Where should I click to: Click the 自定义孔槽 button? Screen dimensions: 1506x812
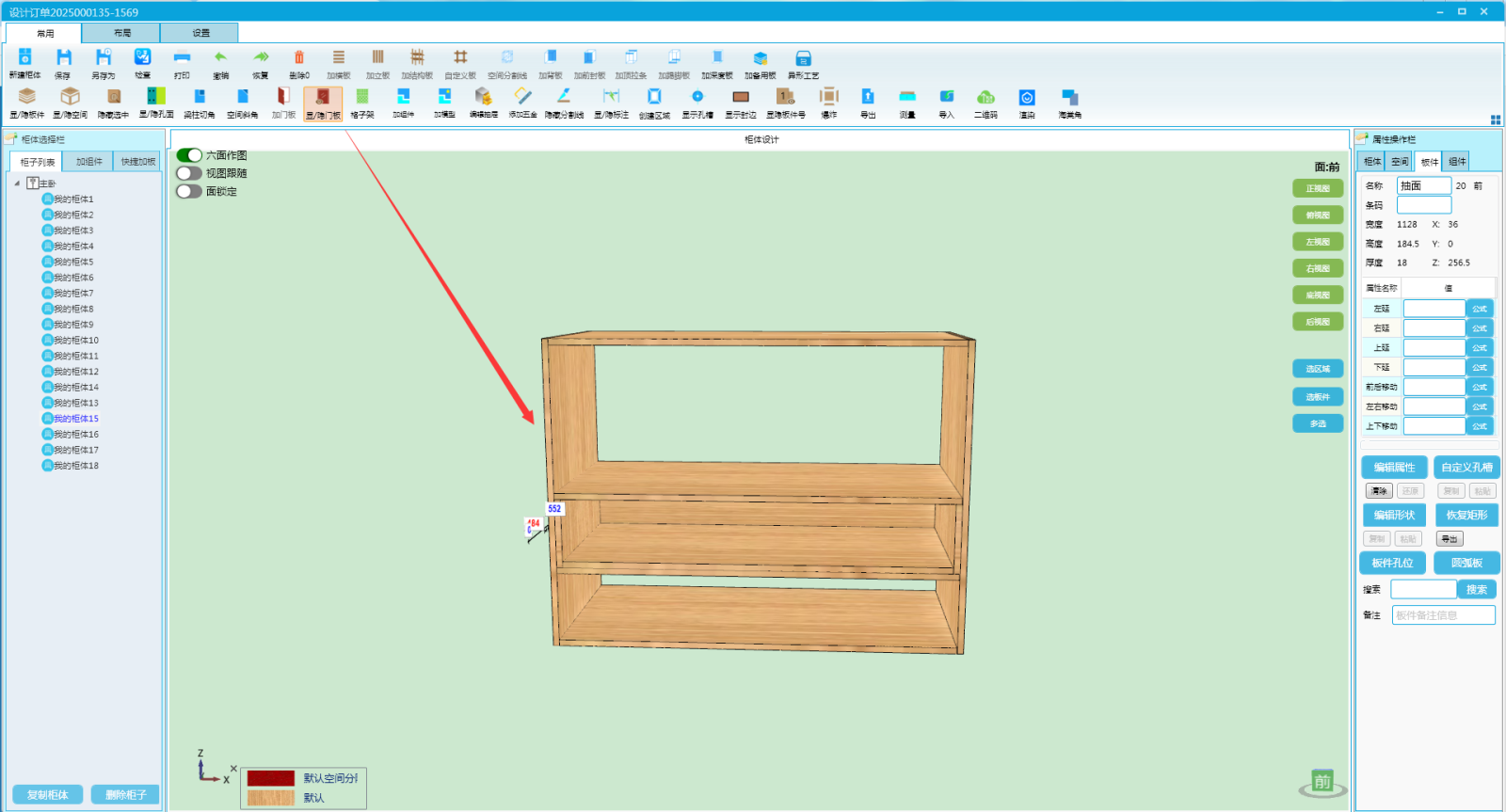point(1466,468)
